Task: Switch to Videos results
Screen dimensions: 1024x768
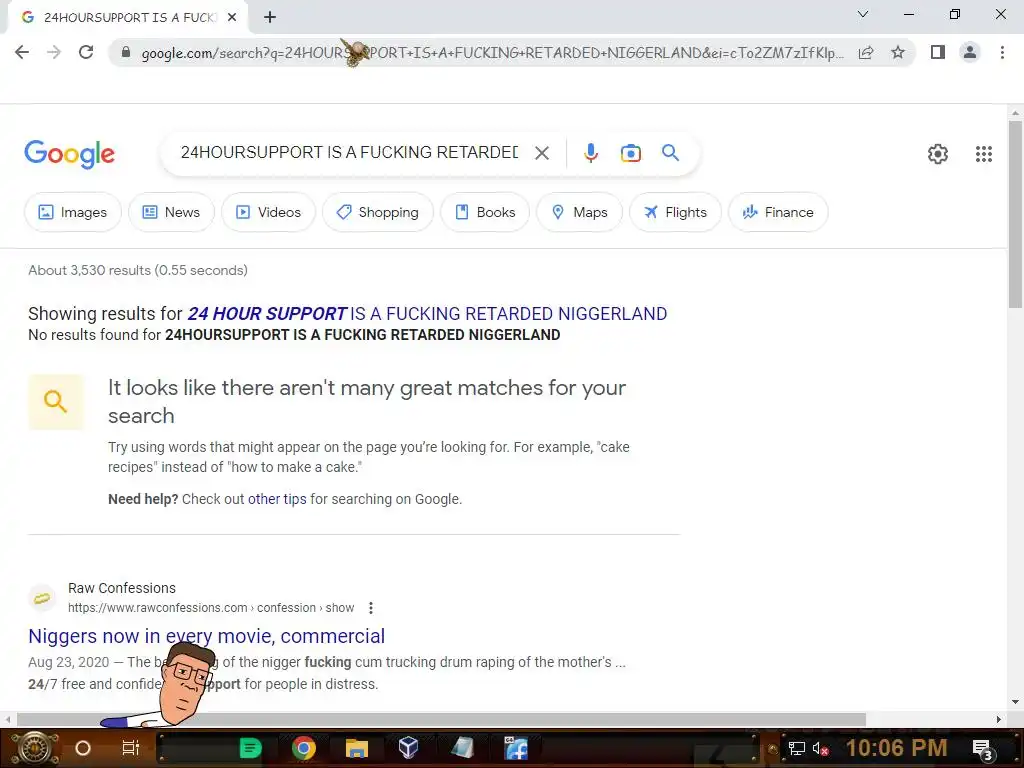Action: [268, 212]
